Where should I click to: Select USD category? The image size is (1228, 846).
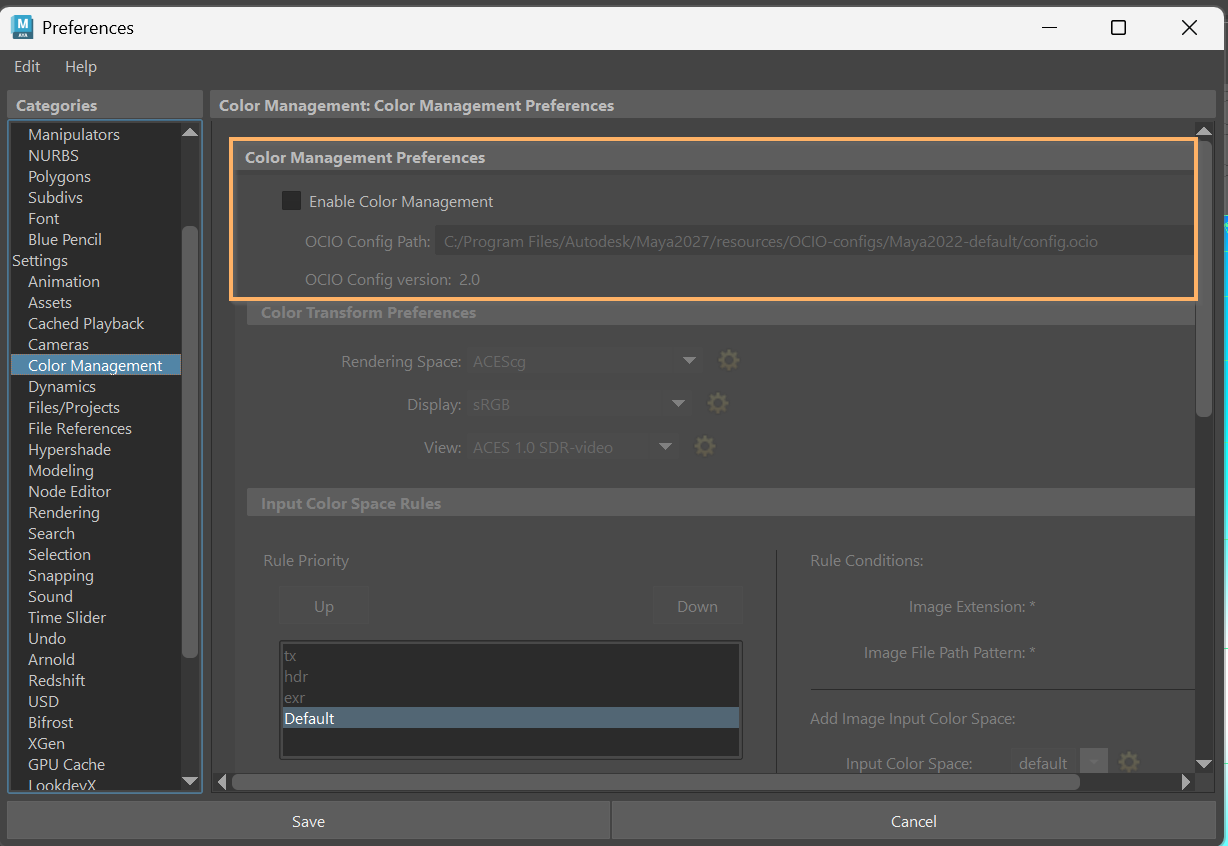(43, 701)
